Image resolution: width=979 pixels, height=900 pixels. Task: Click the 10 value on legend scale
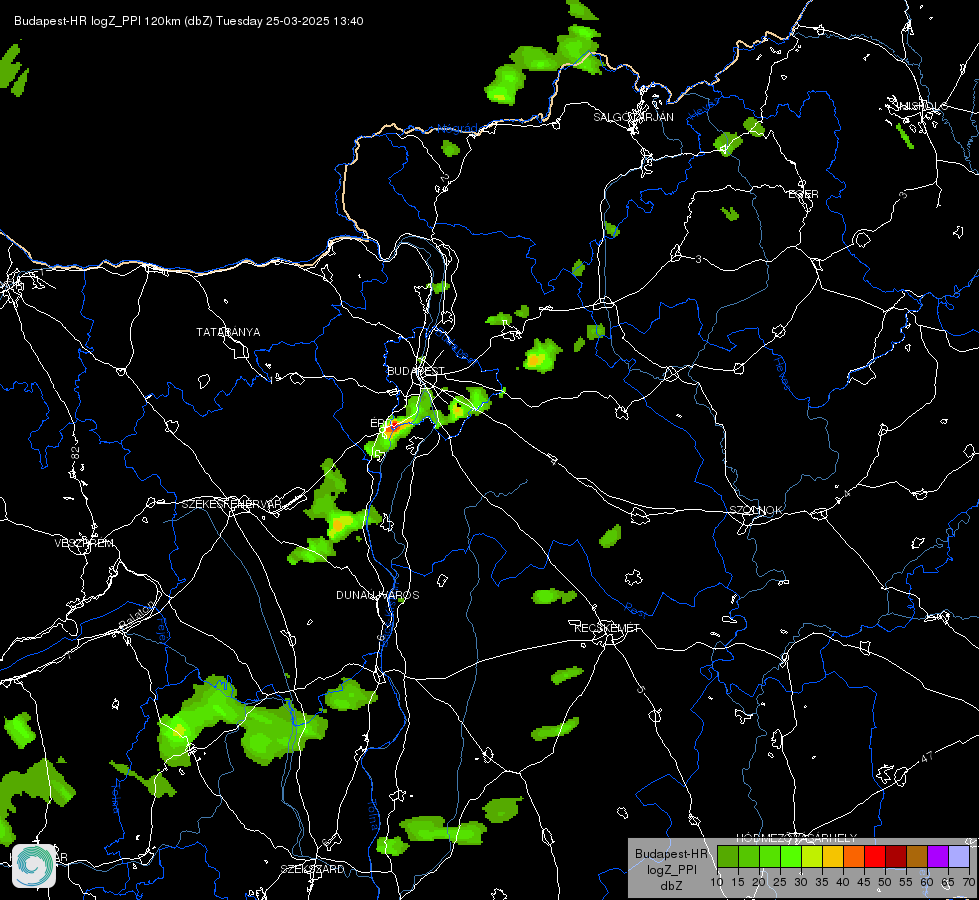(x=717, y=882)
